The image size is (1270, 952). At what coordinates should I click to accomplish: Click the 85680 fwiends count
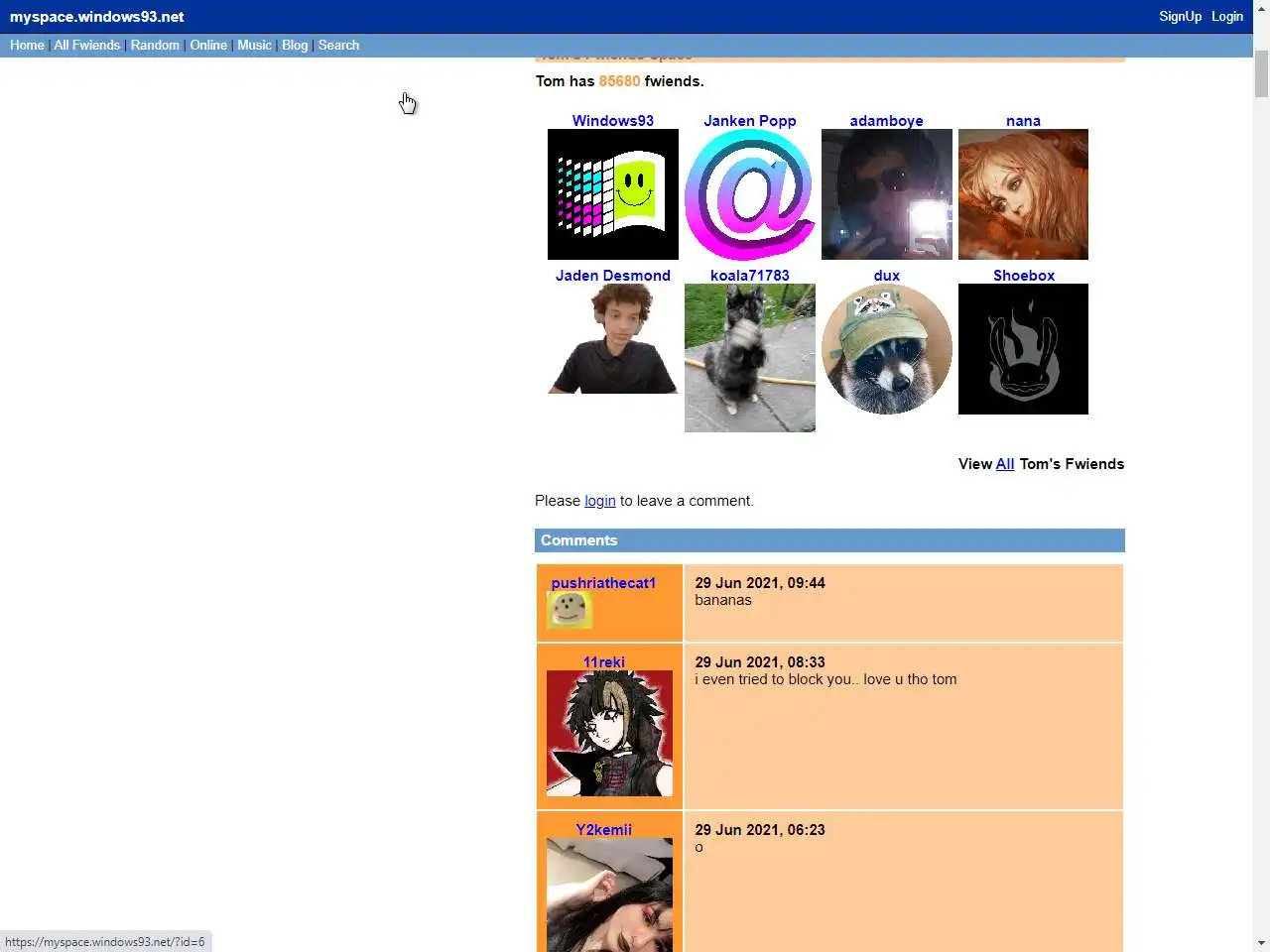pyautogui.click(x=619, y=81)
